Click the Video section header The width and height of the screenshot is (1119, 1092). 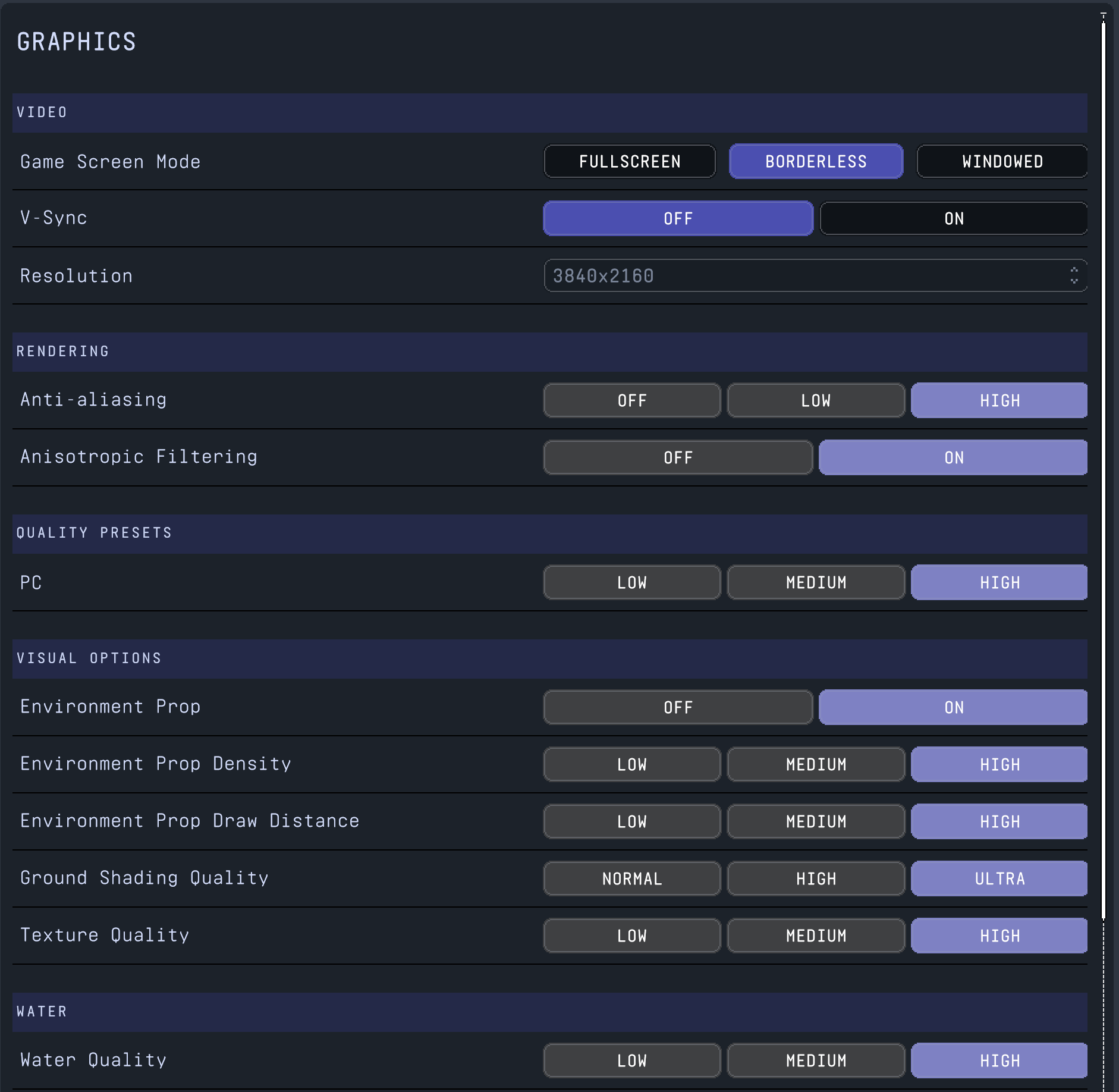click(550, 112)
